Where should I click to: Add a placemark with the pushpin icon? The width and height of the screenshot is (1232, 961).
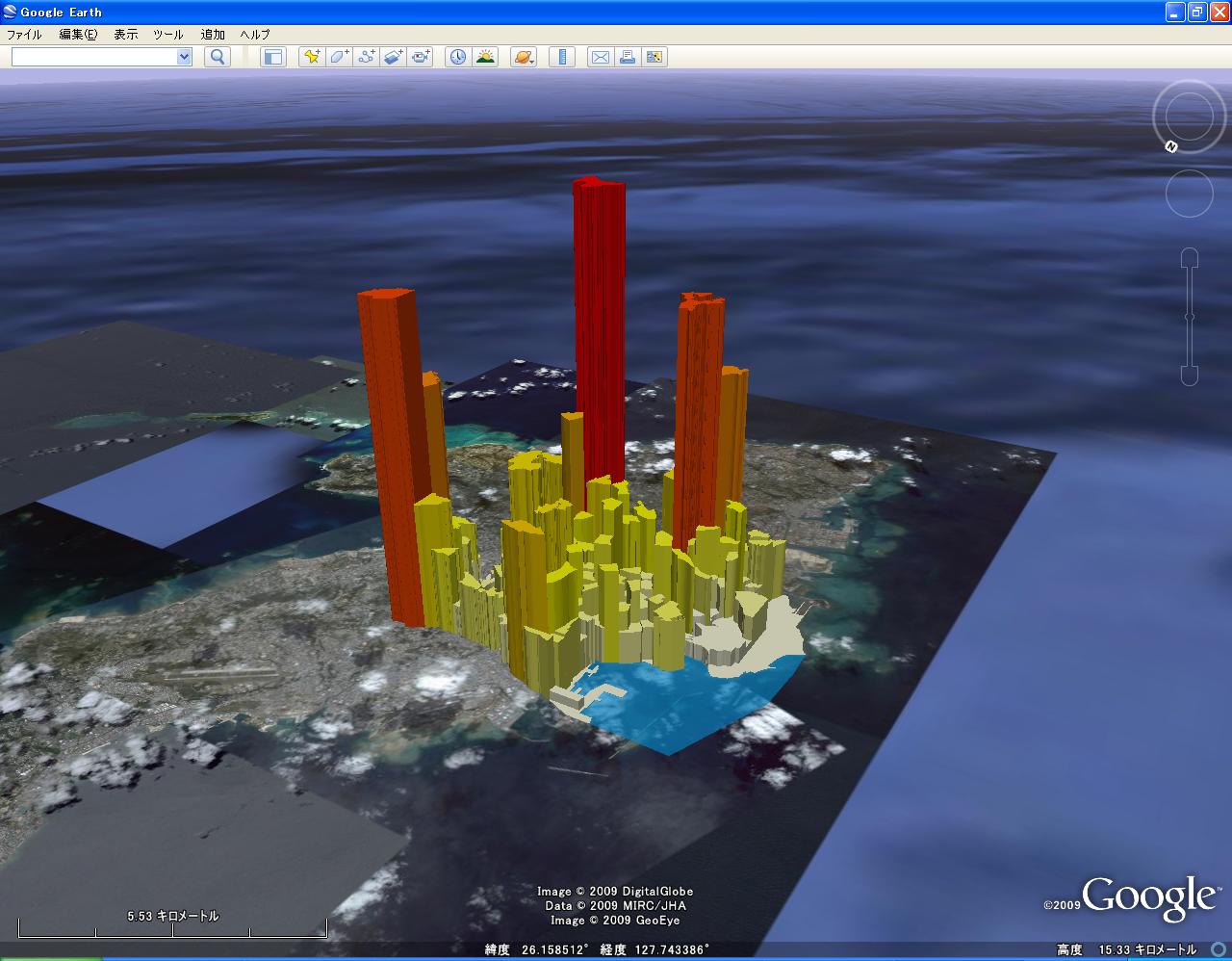pyautogui.click(x=311, y=57)
